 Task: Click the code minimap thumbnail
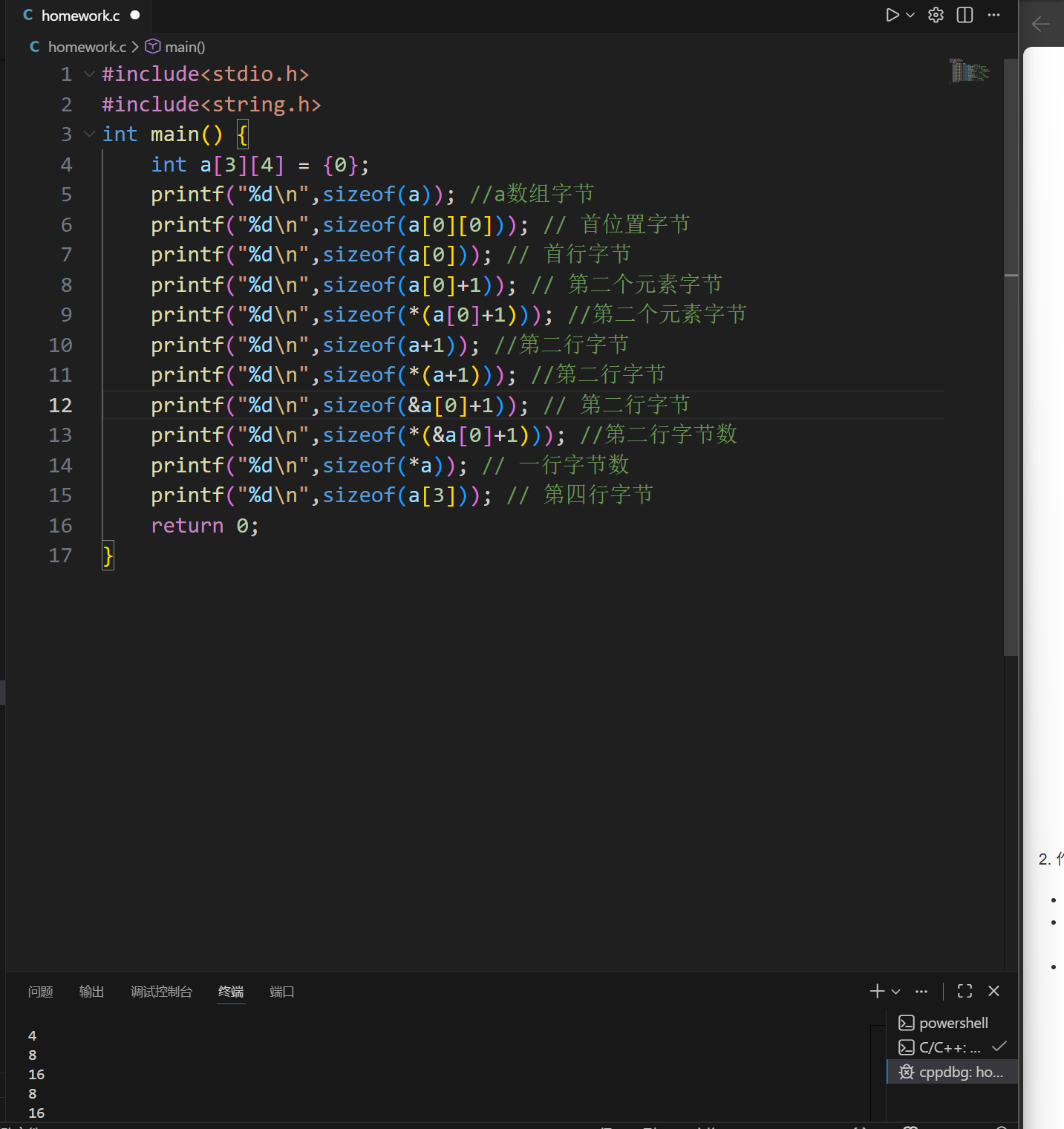coord(970,71)
